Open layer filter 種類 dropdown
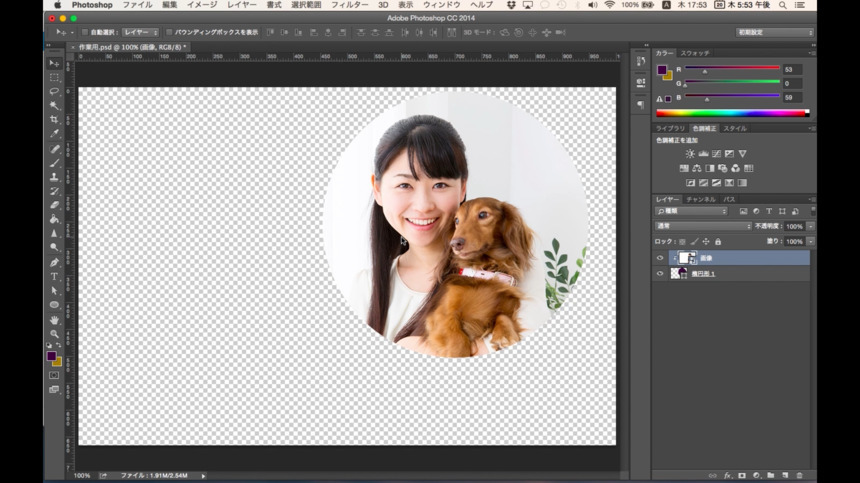 691,211
